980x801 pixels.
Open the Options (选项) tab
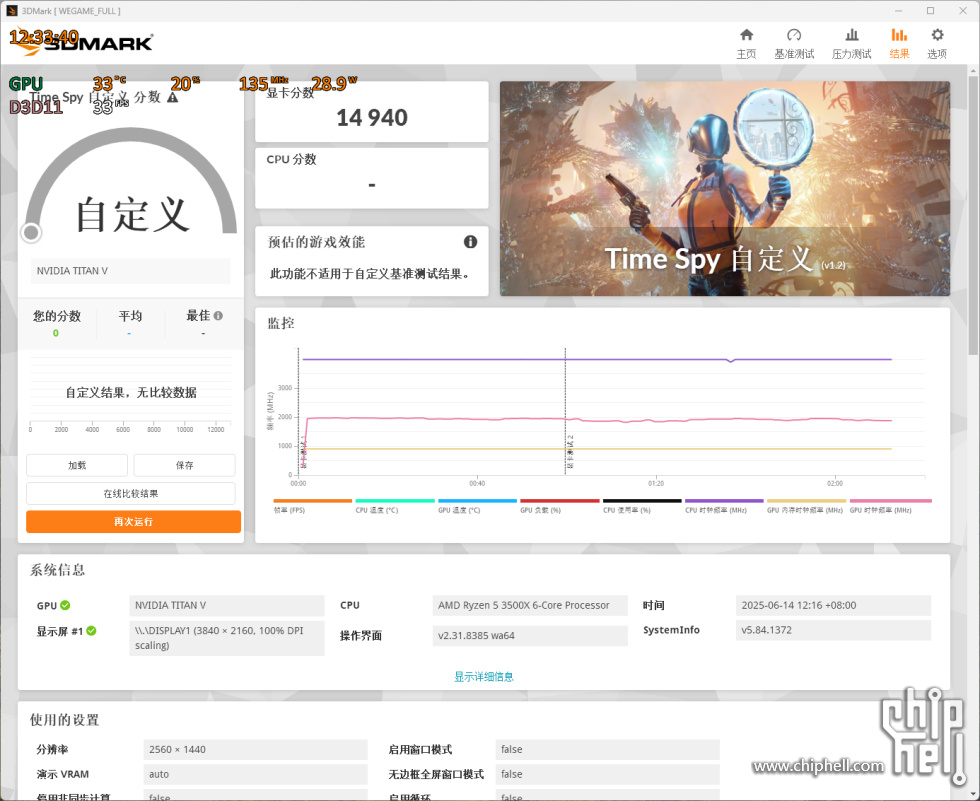click(937, 44)
